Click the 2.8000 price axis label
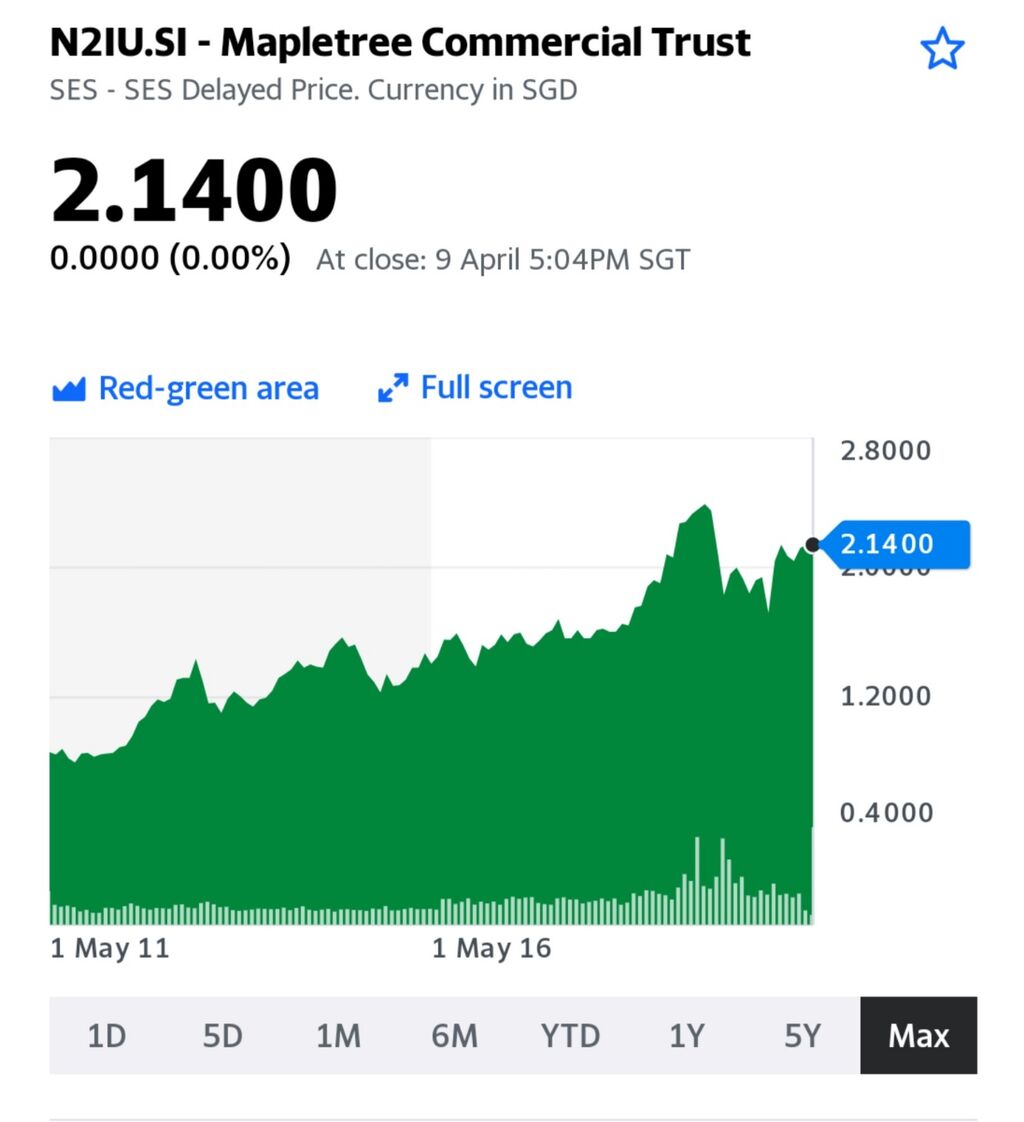The image size is (1024, 1122). (x=886, y=451)
